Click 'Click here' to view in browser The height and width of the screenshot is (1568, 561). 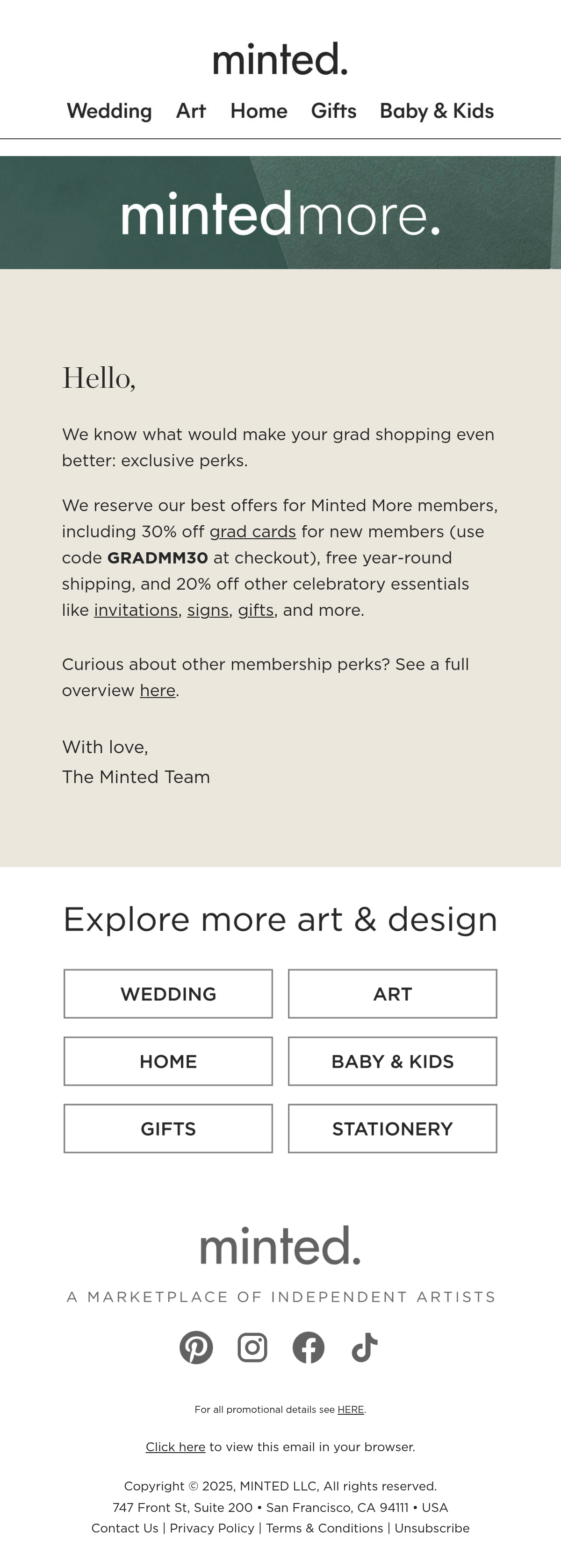point(175,1447)
